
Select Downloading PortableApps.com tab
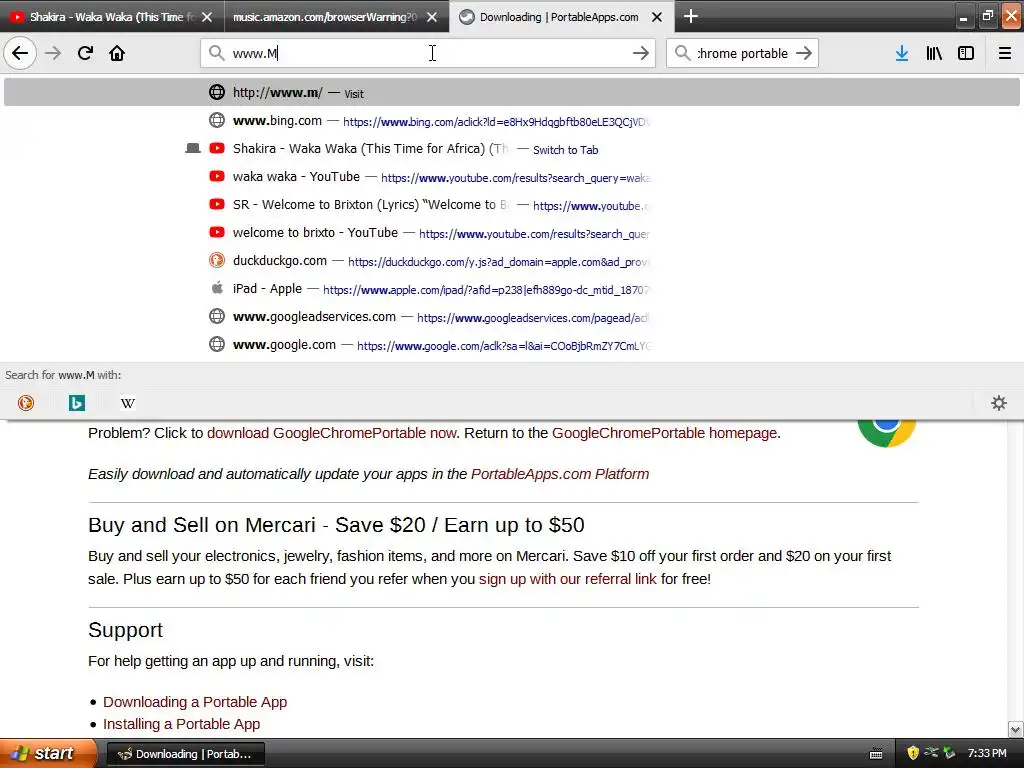560,16
